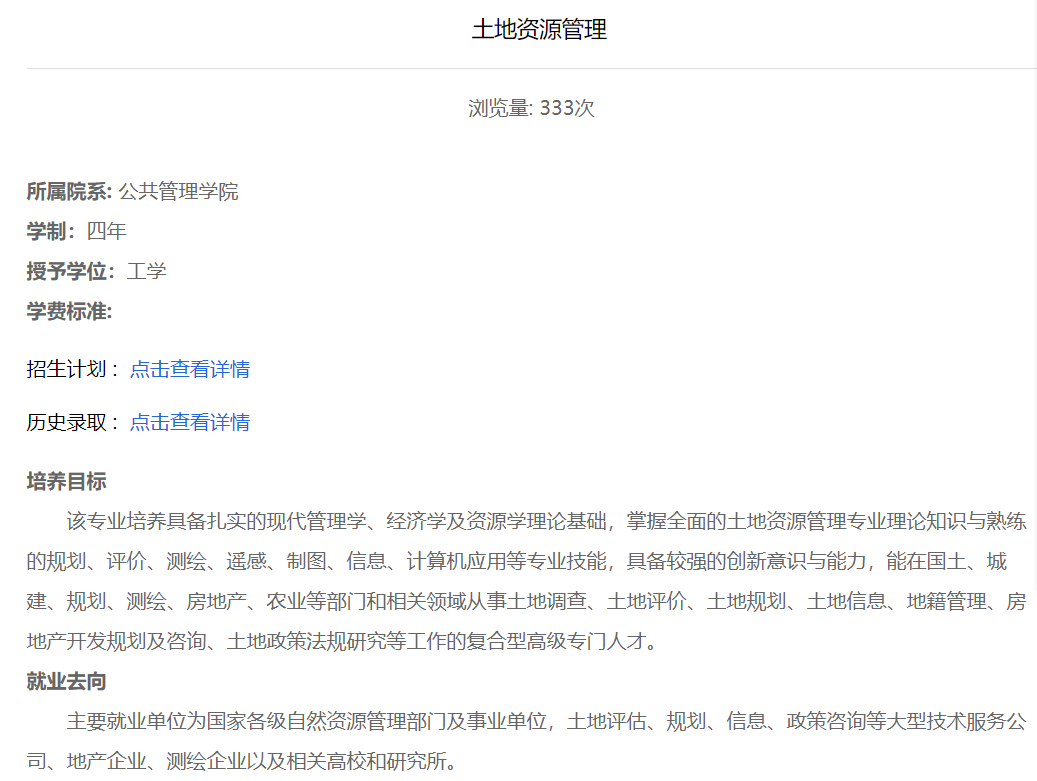
Task: Click the paragraph line starting 主要就业单位为国家
Action: point(546,721)
